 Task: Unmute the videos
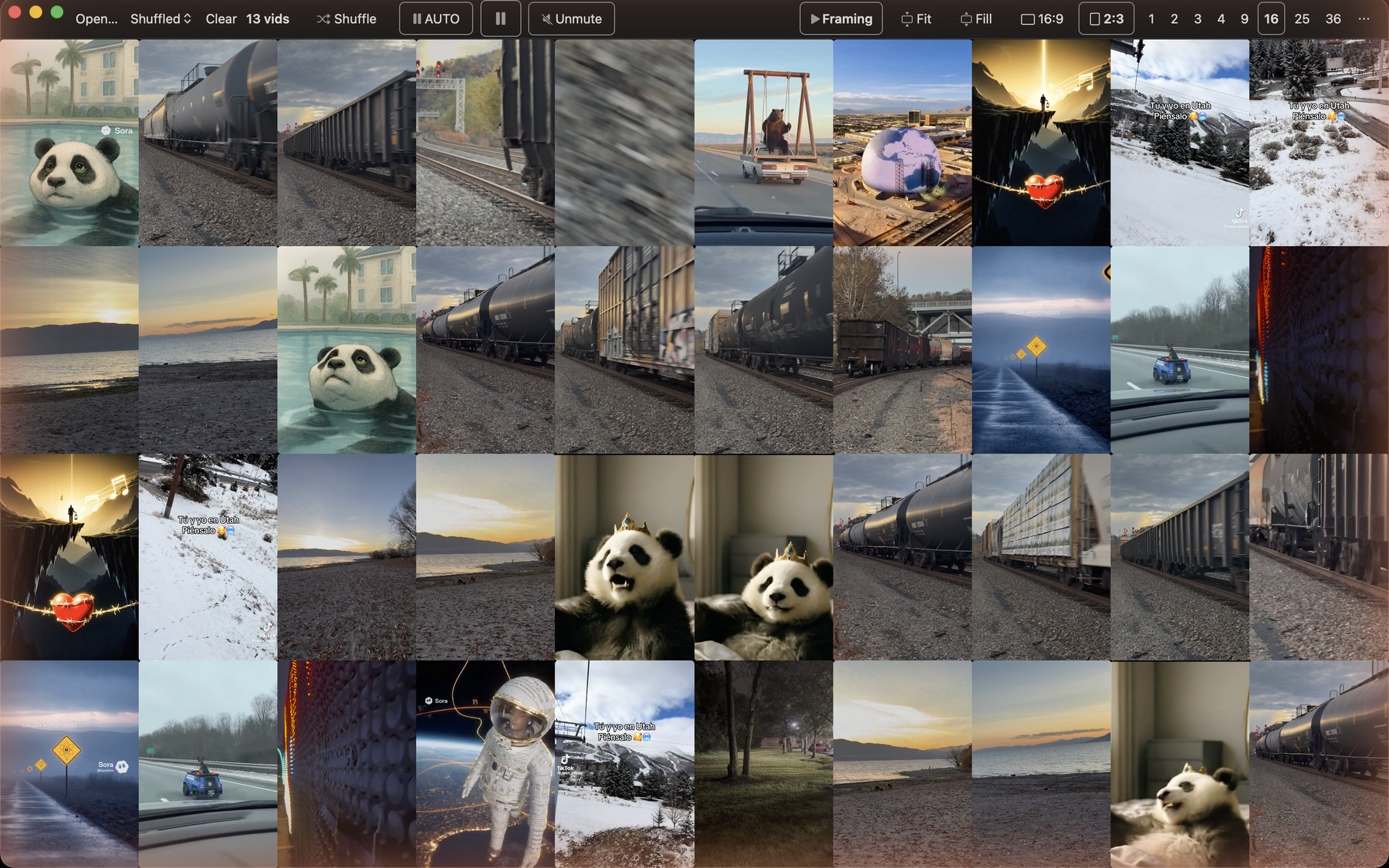571,19
